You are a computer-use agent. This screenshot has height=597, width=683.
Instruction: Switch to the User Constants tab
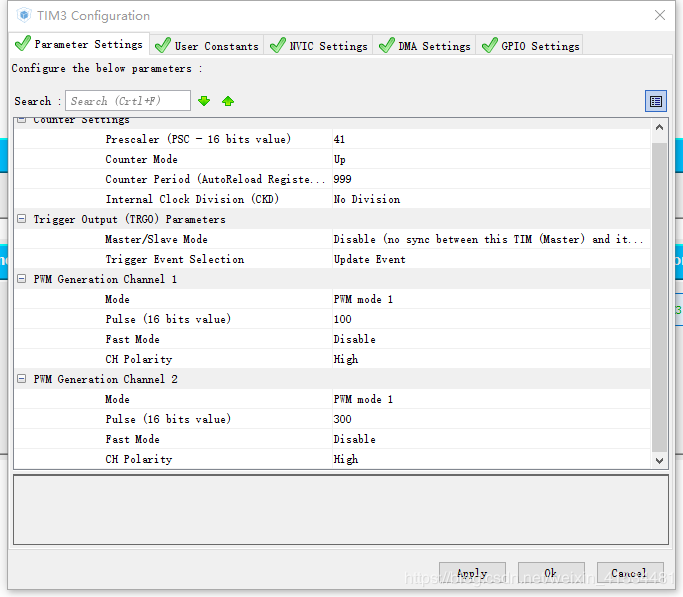click(x=207, y=46)
